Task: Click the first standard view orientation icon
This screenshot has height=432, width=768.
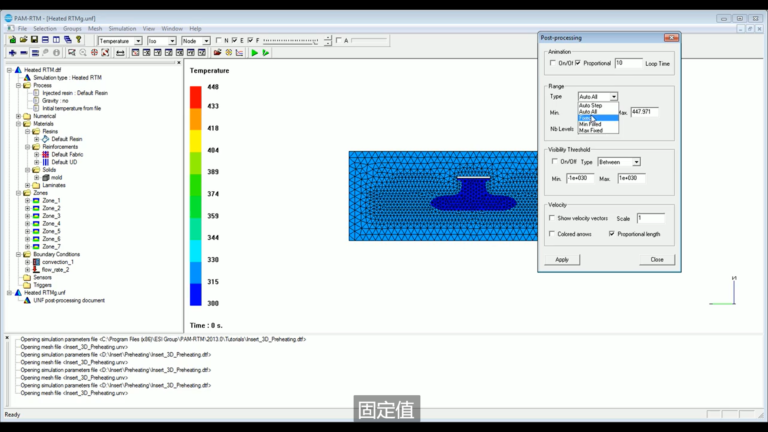Action: 136,52
